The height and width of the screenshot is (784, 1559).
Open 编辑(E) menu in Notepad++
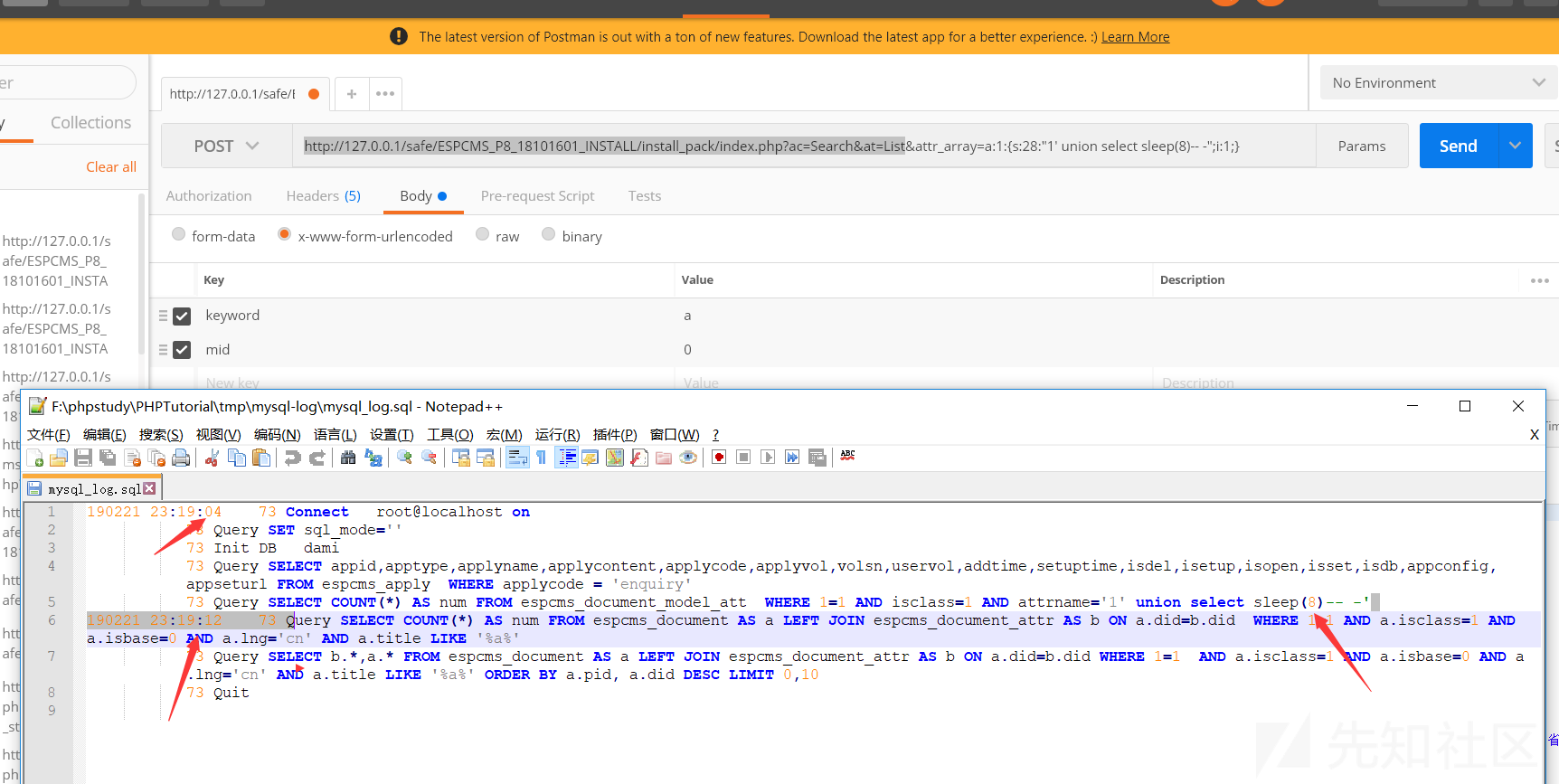point(105,435)
